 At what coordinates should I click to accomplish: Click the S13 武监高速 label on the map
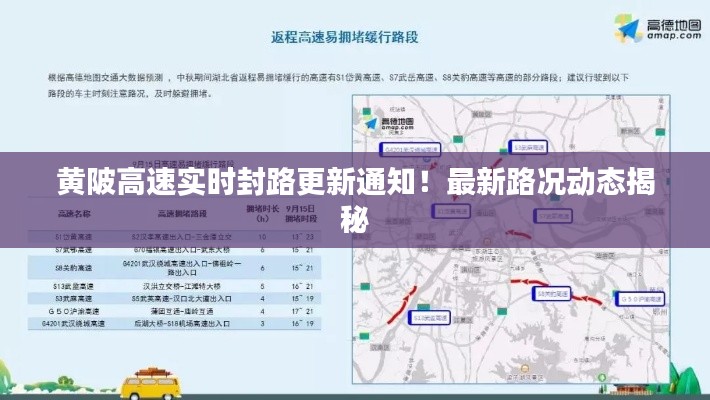pos(429,317)
